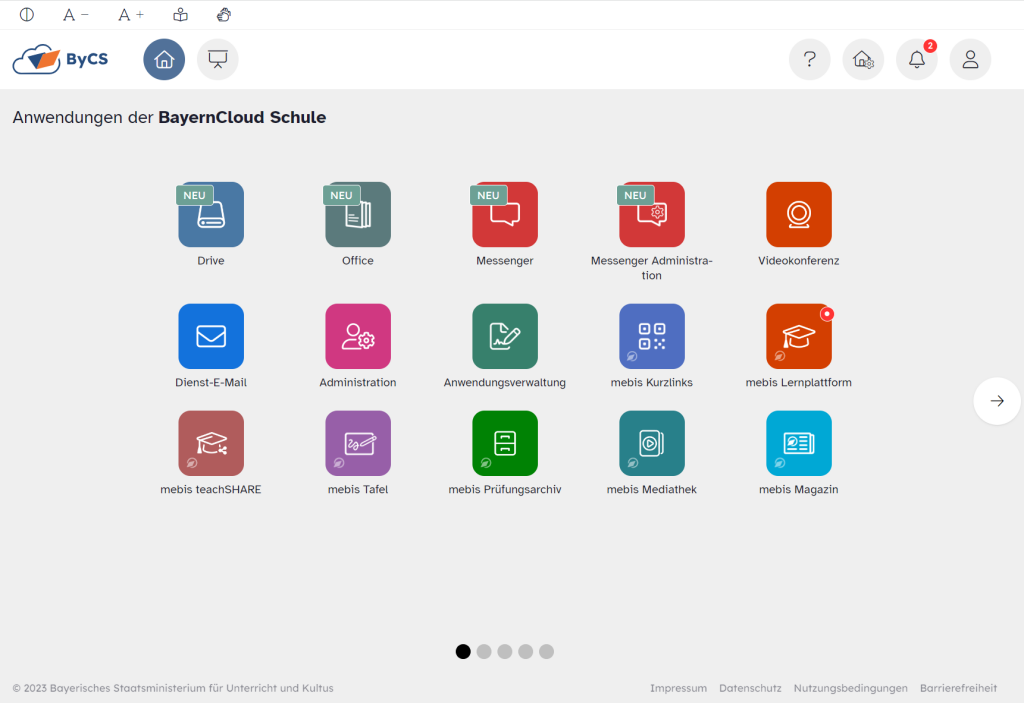Launch Anwendungsverwaltung
Viewport: 1024px width, 703px height.
point(505,336)
